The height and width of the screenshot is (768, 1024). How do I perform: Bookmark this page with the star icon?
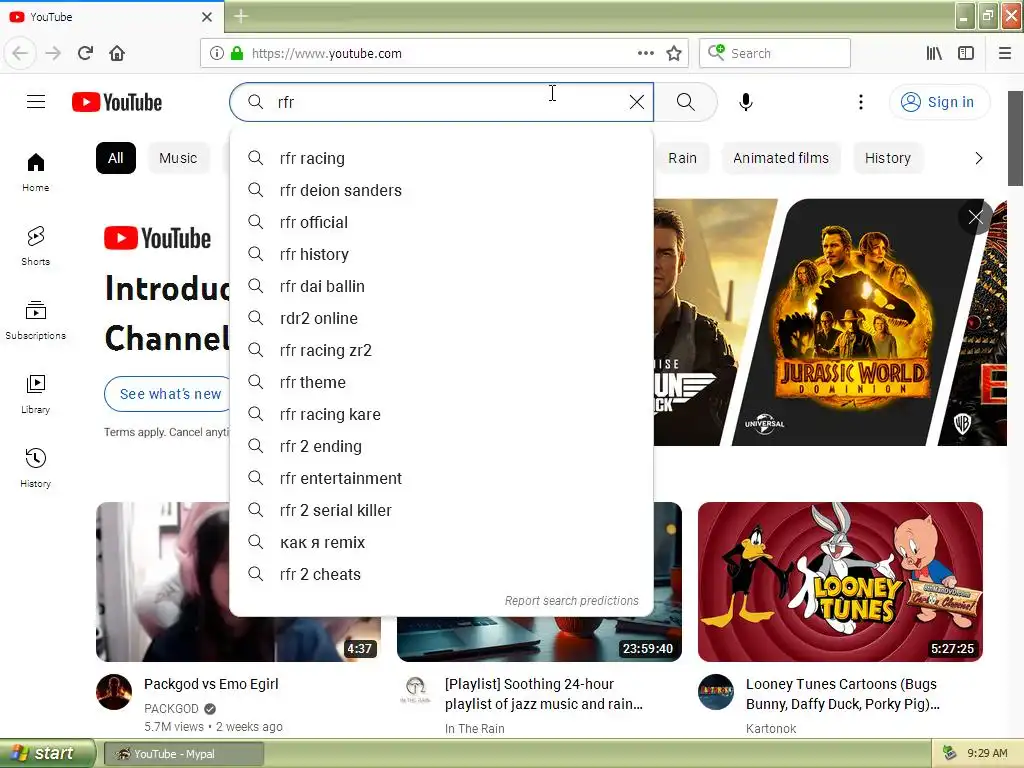(674, 54)
